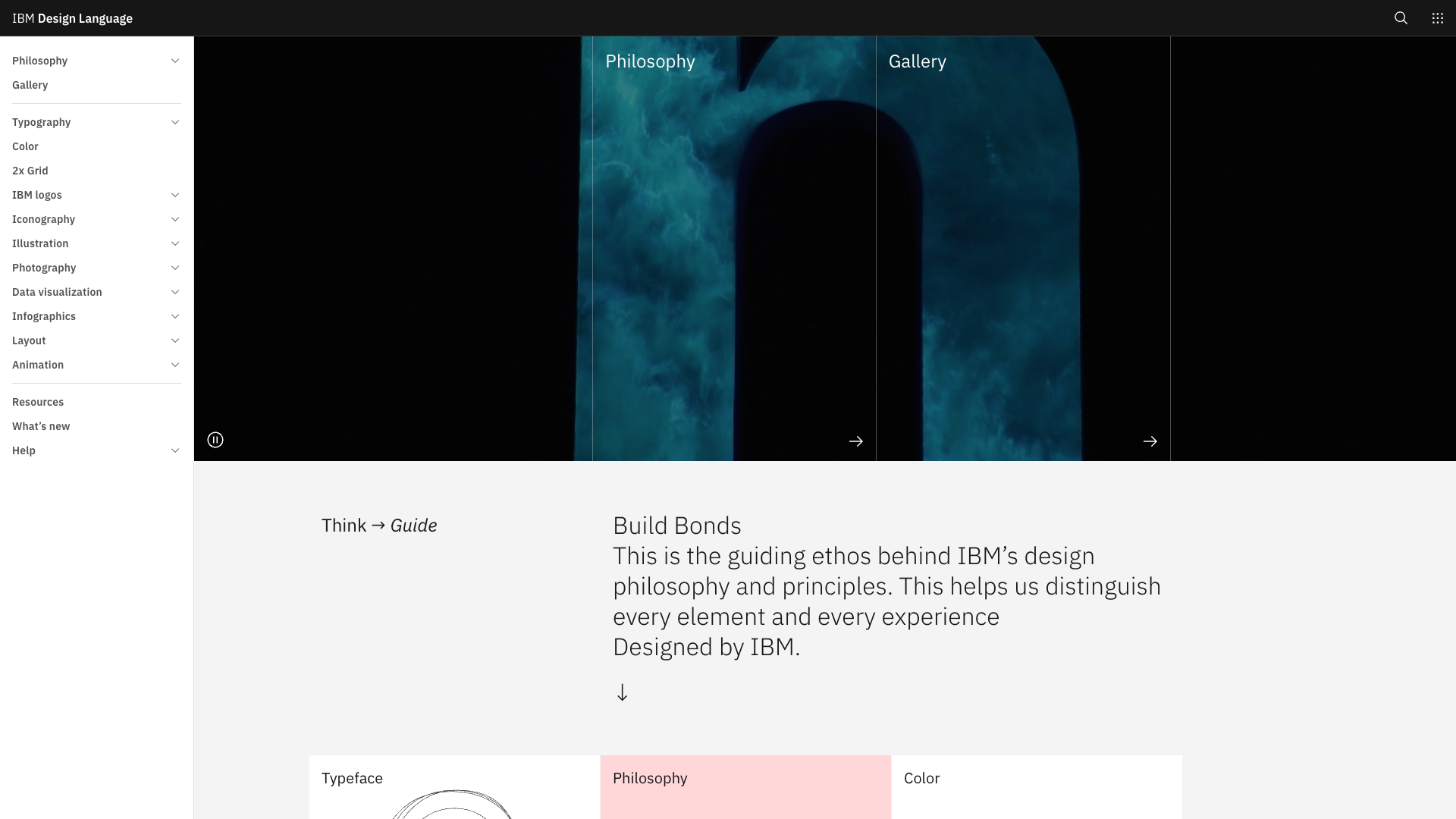Expand the IBM logos chevron
This screenshot has width=1456, height=819.
click(175, 195)
